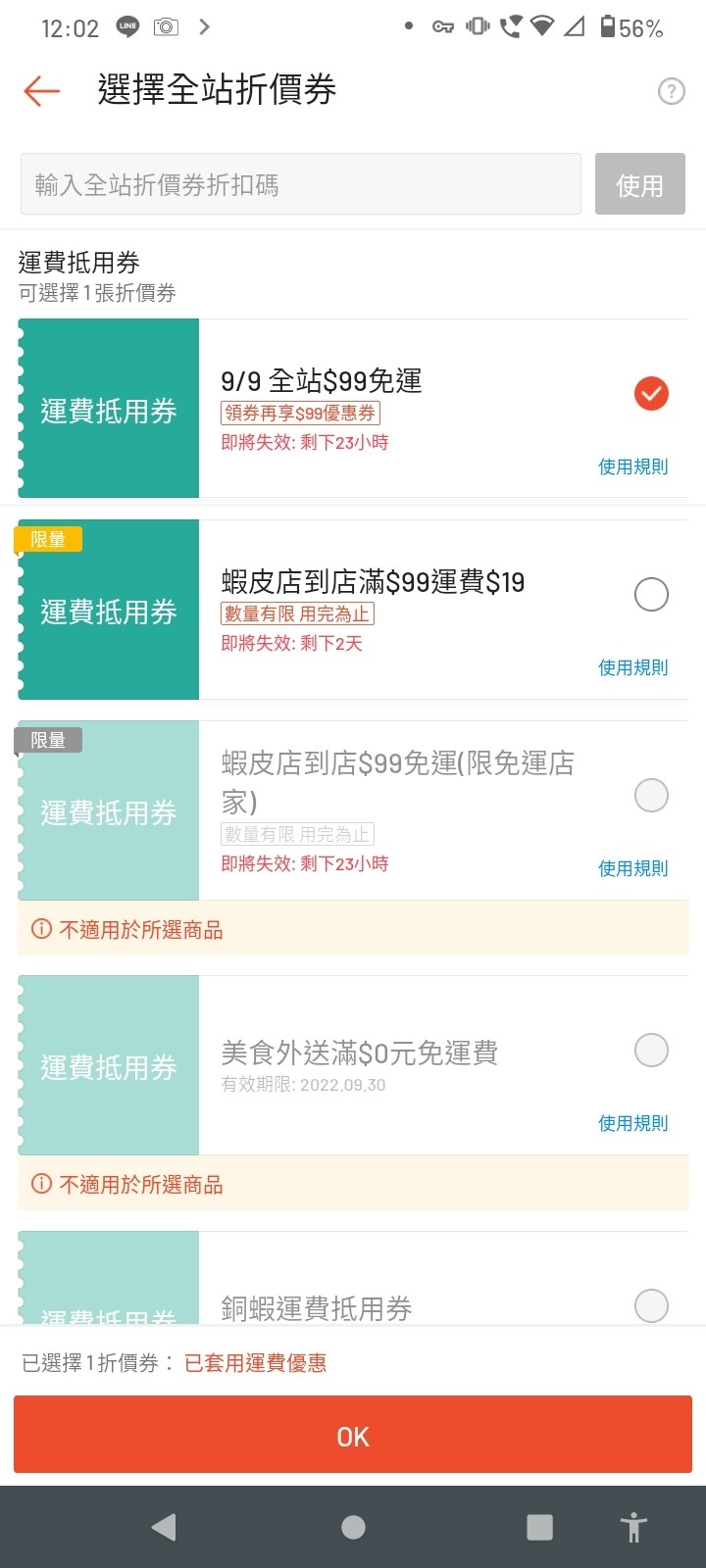Tap the 使用 apply code button
Screen dimensions: 706x1568
click(x=639, y=184)
